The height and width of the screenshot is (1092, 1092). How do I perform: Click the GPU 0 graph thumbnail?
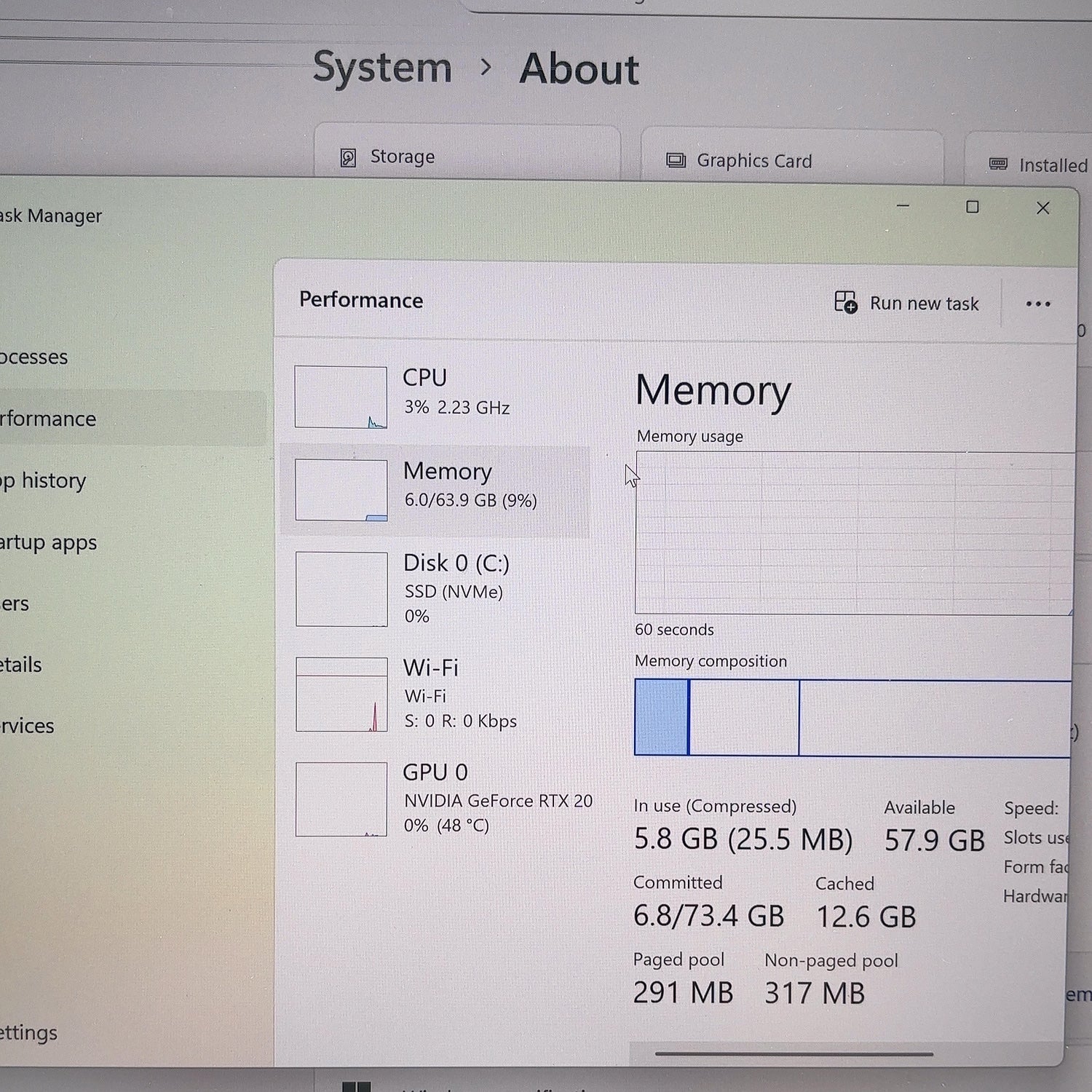341,799
